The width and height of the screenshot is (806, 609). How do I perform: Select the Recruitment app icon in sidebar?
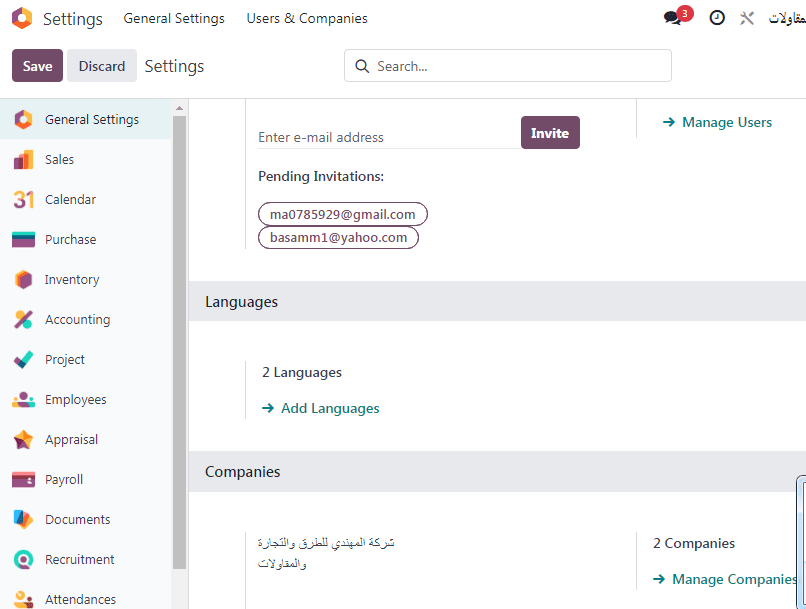pos(24,560)
